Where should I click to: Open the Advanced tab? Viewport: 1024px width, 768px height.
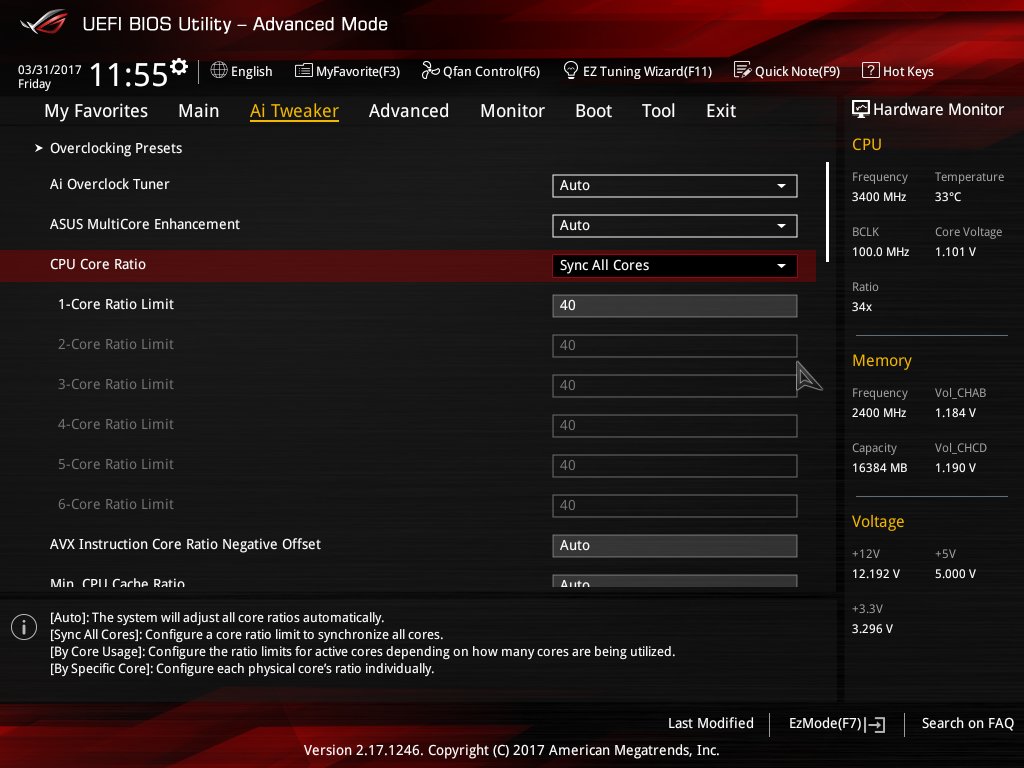click(x=409, y=111)
